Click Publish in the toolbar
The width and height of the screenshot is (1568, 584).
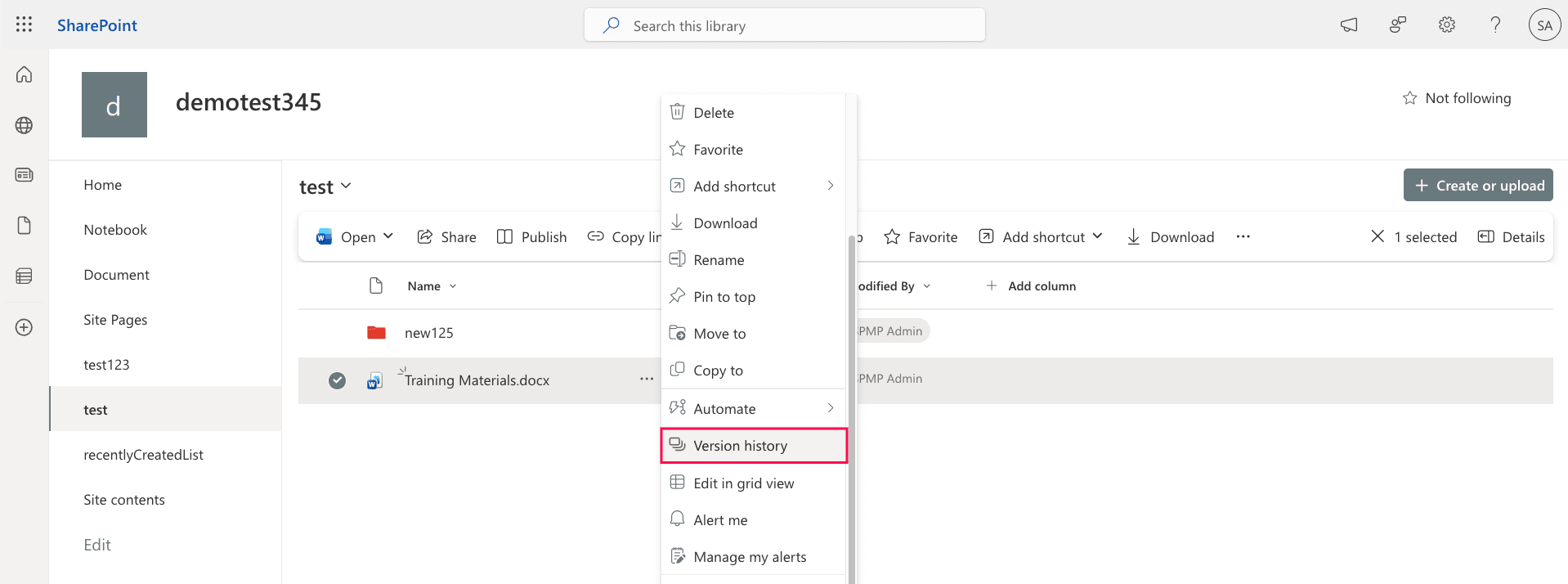coord(531,237)
